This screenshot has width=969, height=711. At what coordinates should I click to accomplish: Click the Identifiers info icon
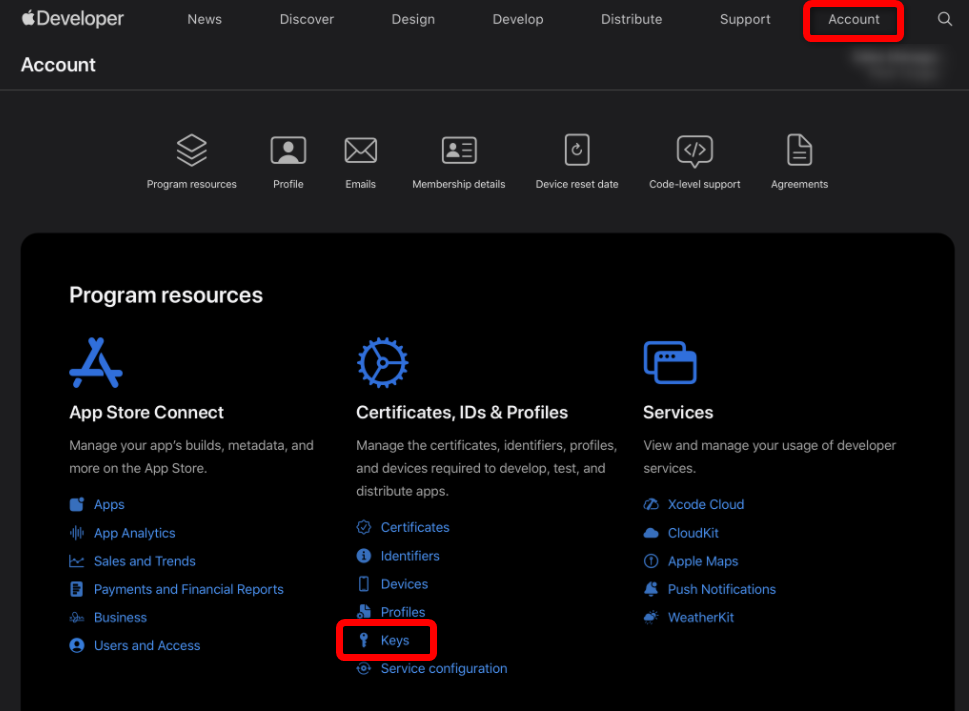coord(364,555)
